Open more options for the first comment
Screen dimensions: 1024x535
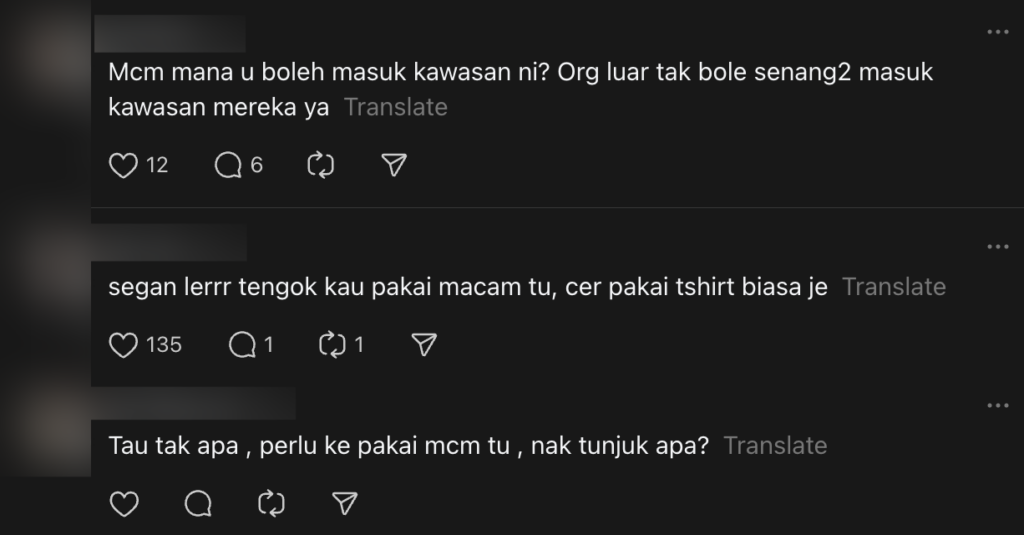tap(997, 32)
